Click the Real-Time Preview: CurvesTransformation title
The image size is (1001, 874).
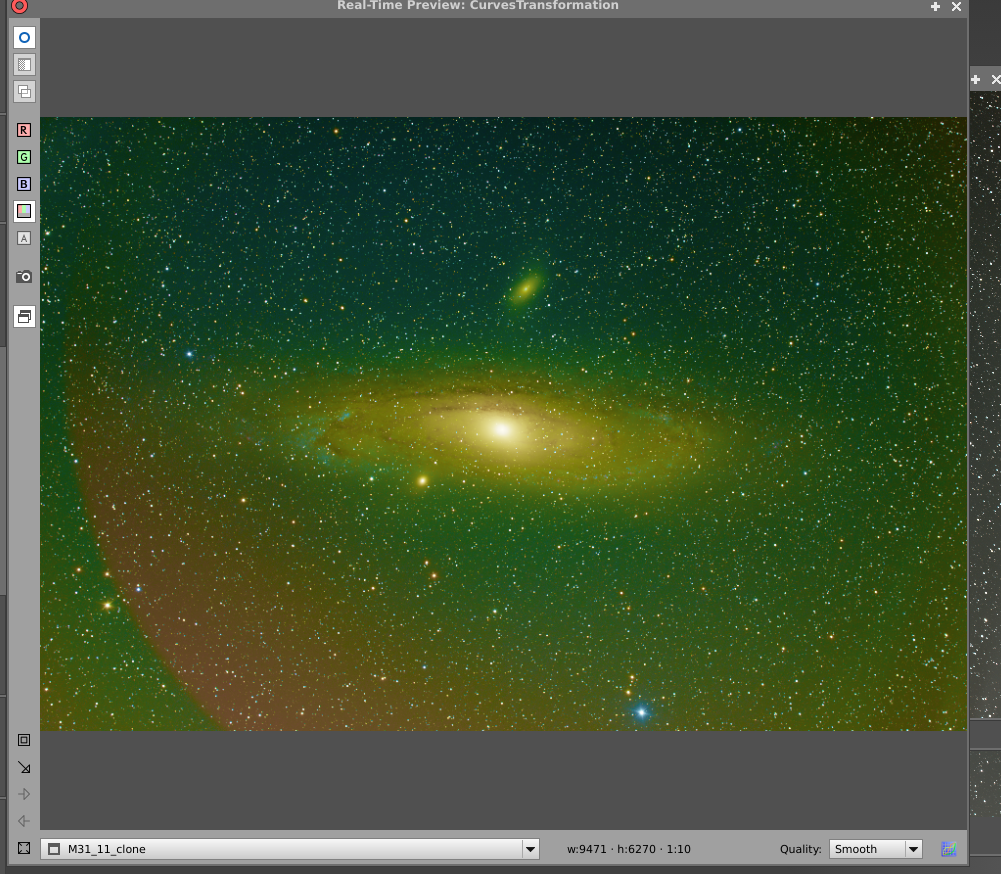(x=478, y=6)
